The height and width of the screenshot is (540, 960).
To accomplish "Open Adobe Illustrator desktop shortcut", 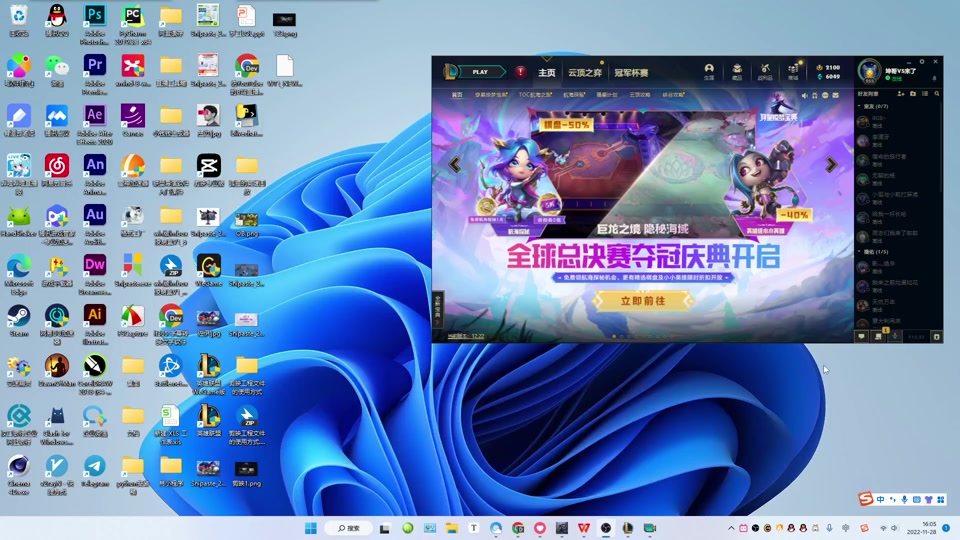I will point(94,325).
